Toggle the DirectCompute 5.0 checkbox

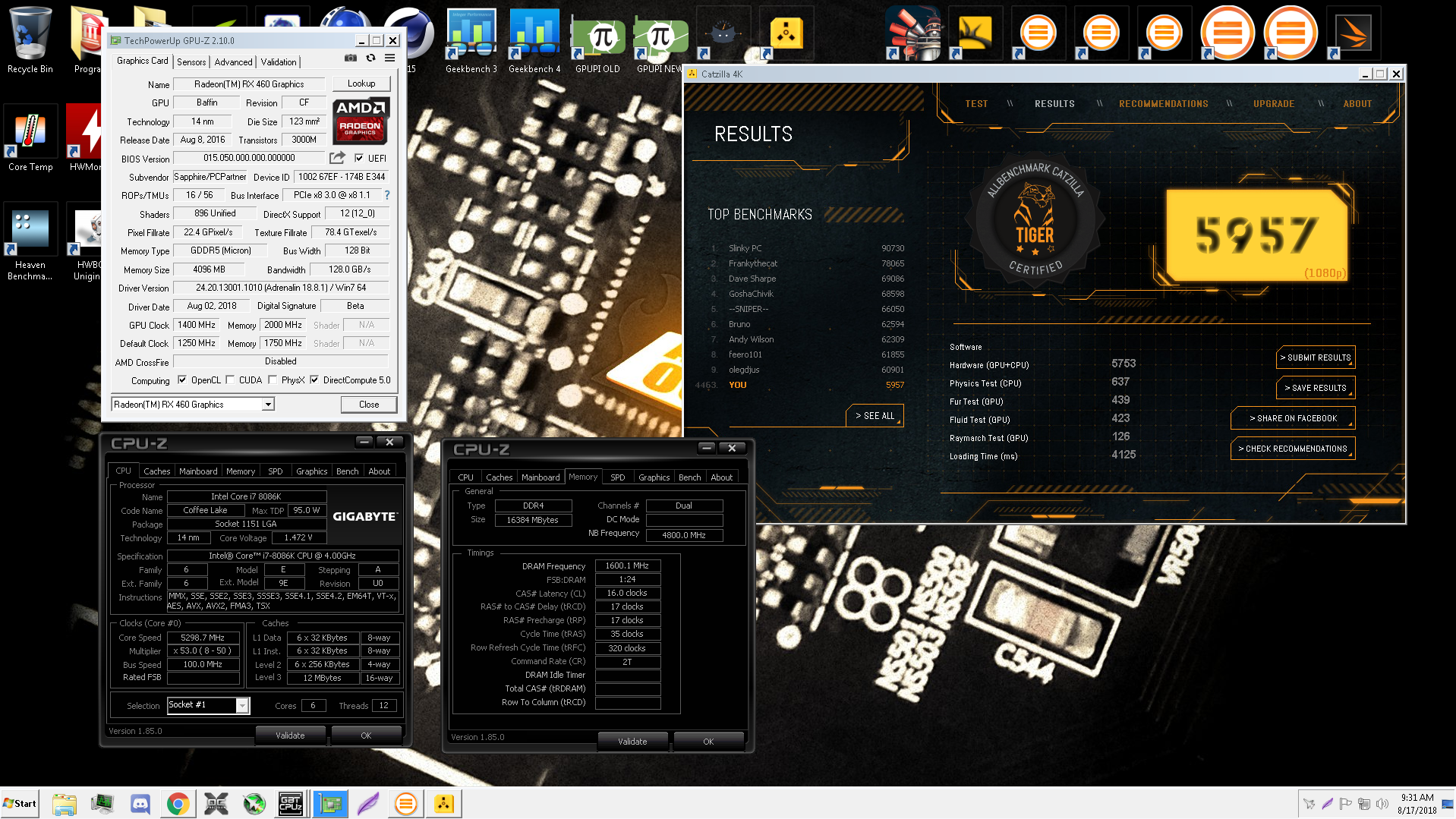pos(314,380)
